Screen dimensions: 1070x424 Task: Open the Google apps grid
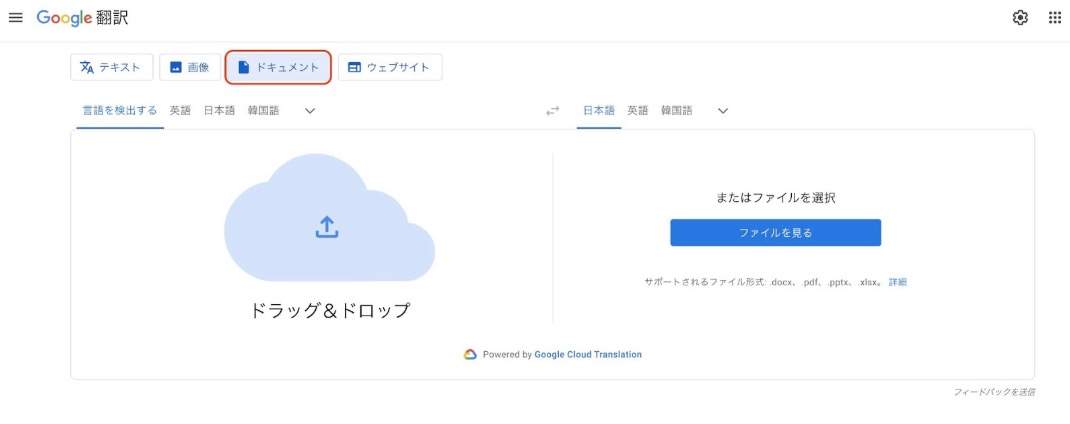click(x=1054, y=18)
